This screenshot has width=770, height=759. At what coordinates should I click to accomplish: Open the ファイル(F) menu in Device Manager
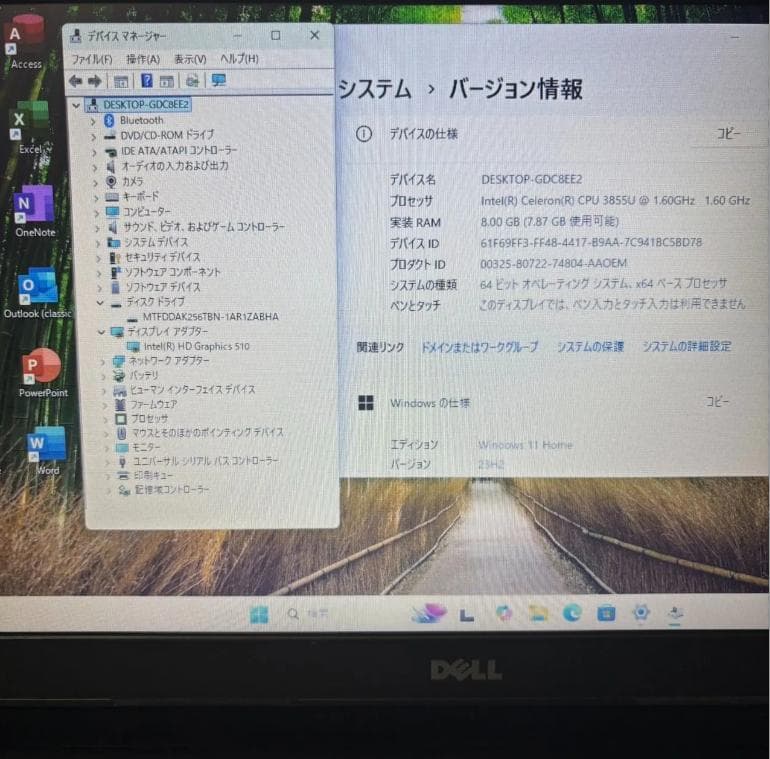(x=92, y=59)
